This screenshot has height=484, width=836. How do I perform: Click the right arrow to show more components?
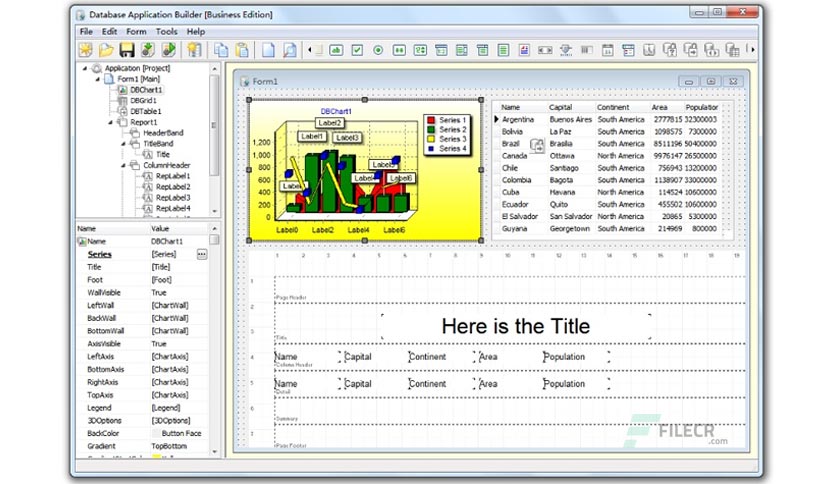coord(752,50)
